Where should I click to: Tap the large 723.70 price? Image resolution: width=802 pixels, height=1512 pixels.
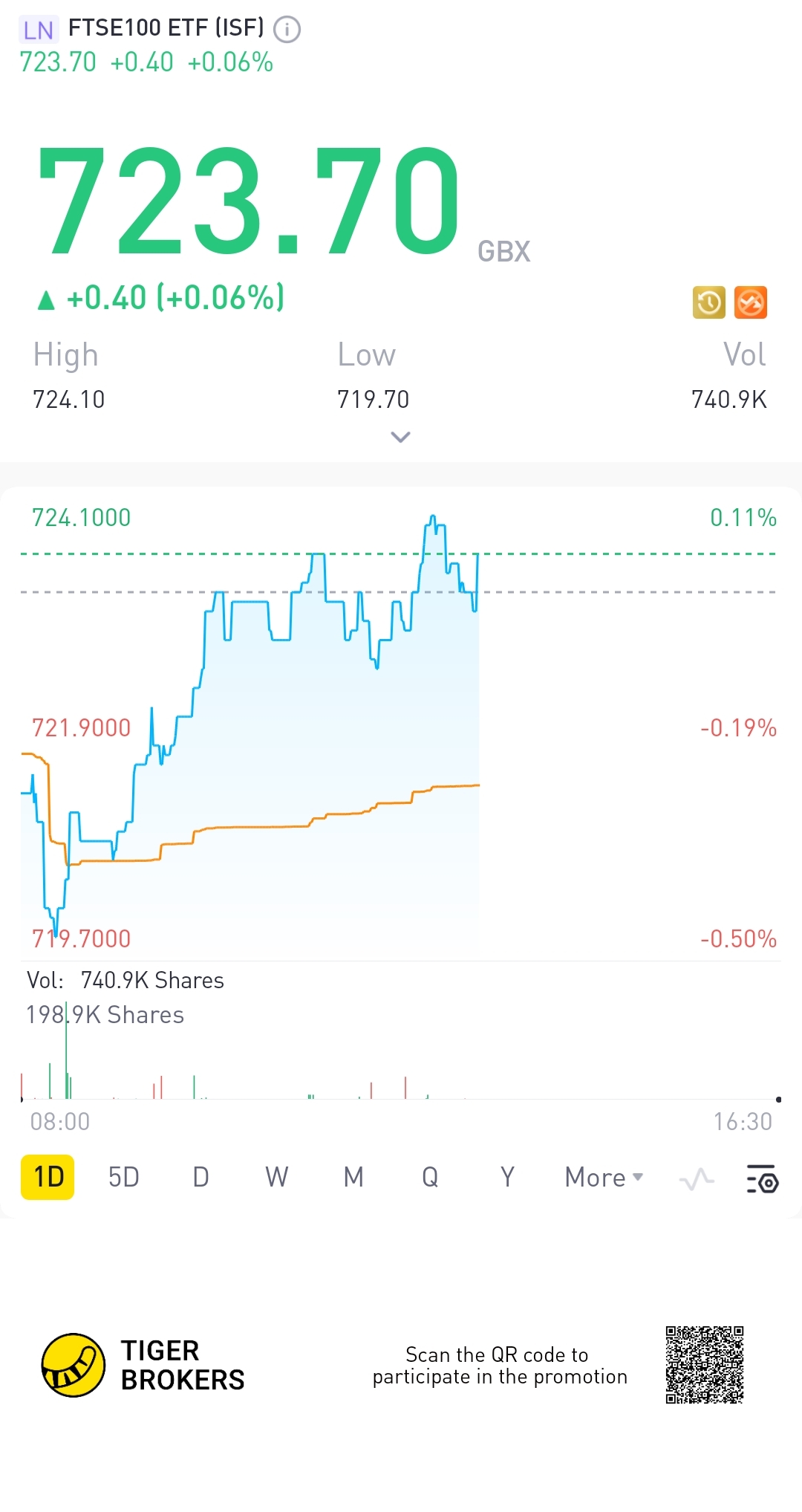pos(249,202)
